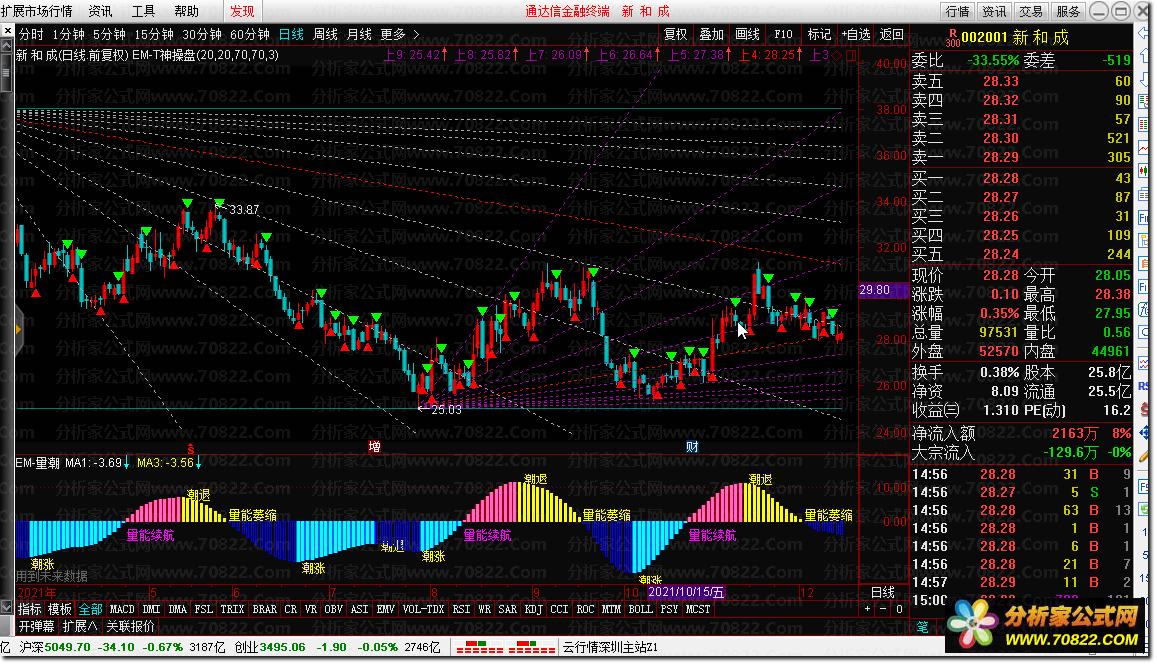Screen dimensions: 1157x664
Task: Click the 2021/10/15/五 date marker
Action: [686, 592]
